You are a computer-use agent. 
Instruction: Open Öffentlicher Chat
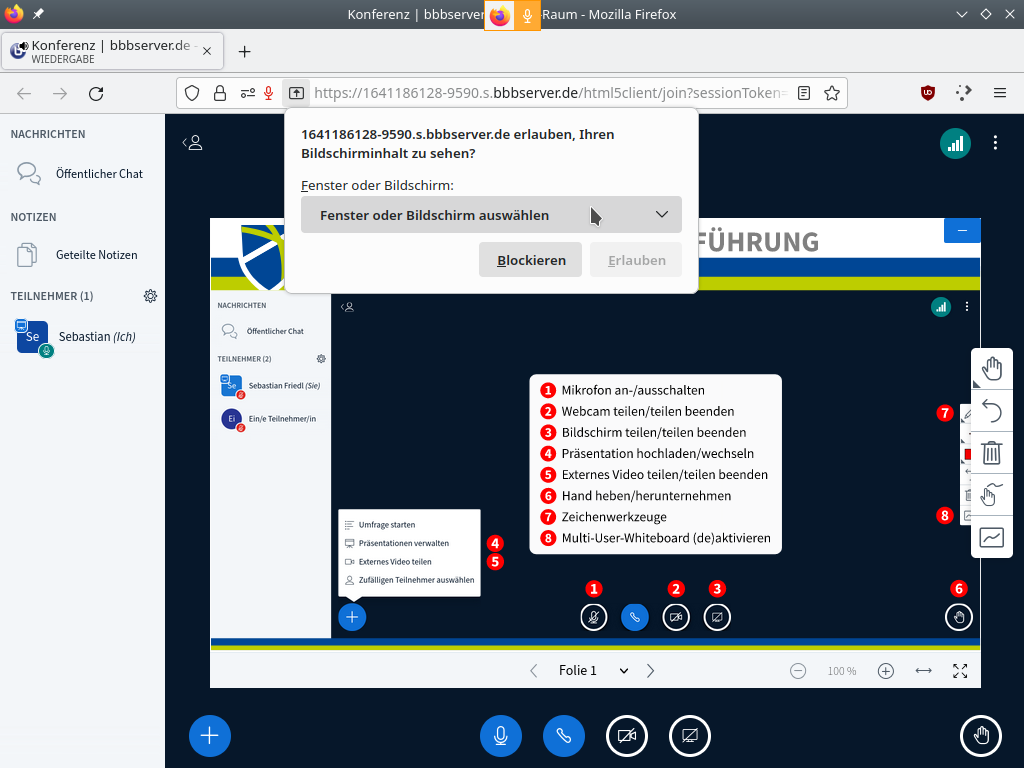click(x=99, y=173)
